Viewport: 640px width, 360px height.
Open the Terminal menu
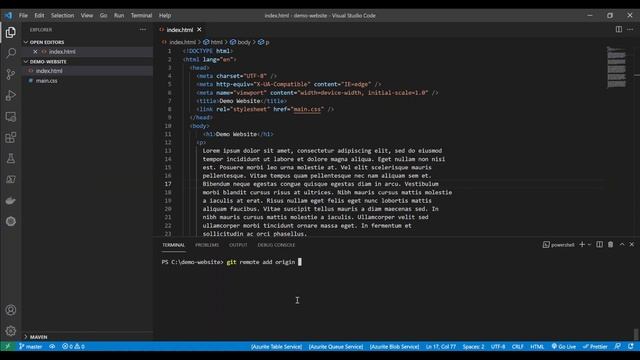tap(141, 16)
